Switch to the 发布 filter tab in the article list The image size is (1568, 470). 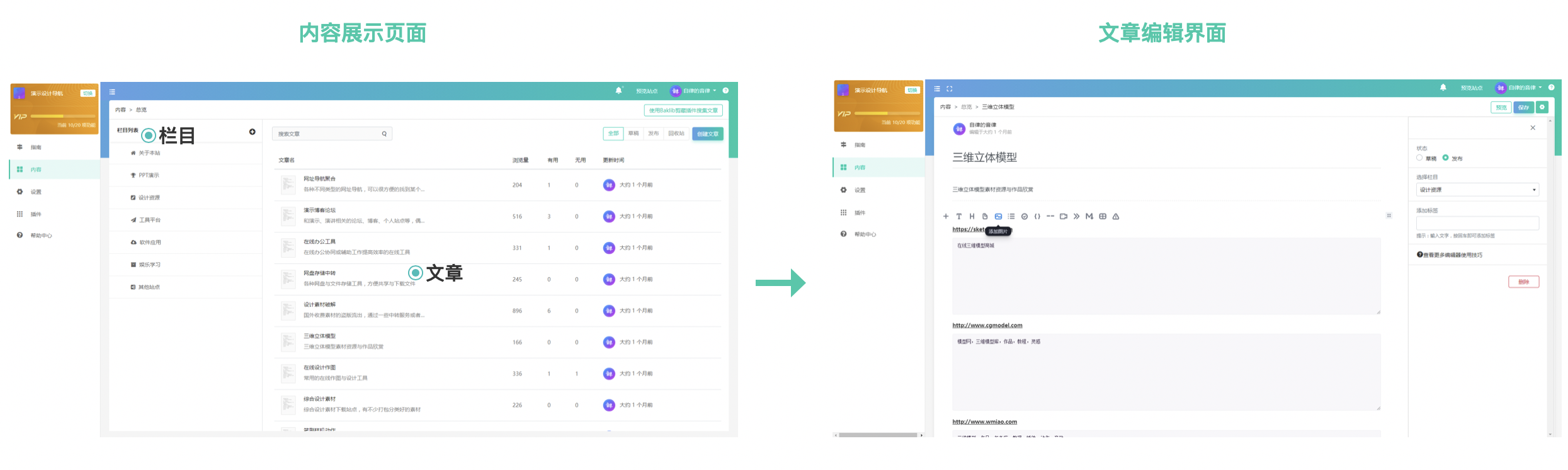tap(654, 134)
